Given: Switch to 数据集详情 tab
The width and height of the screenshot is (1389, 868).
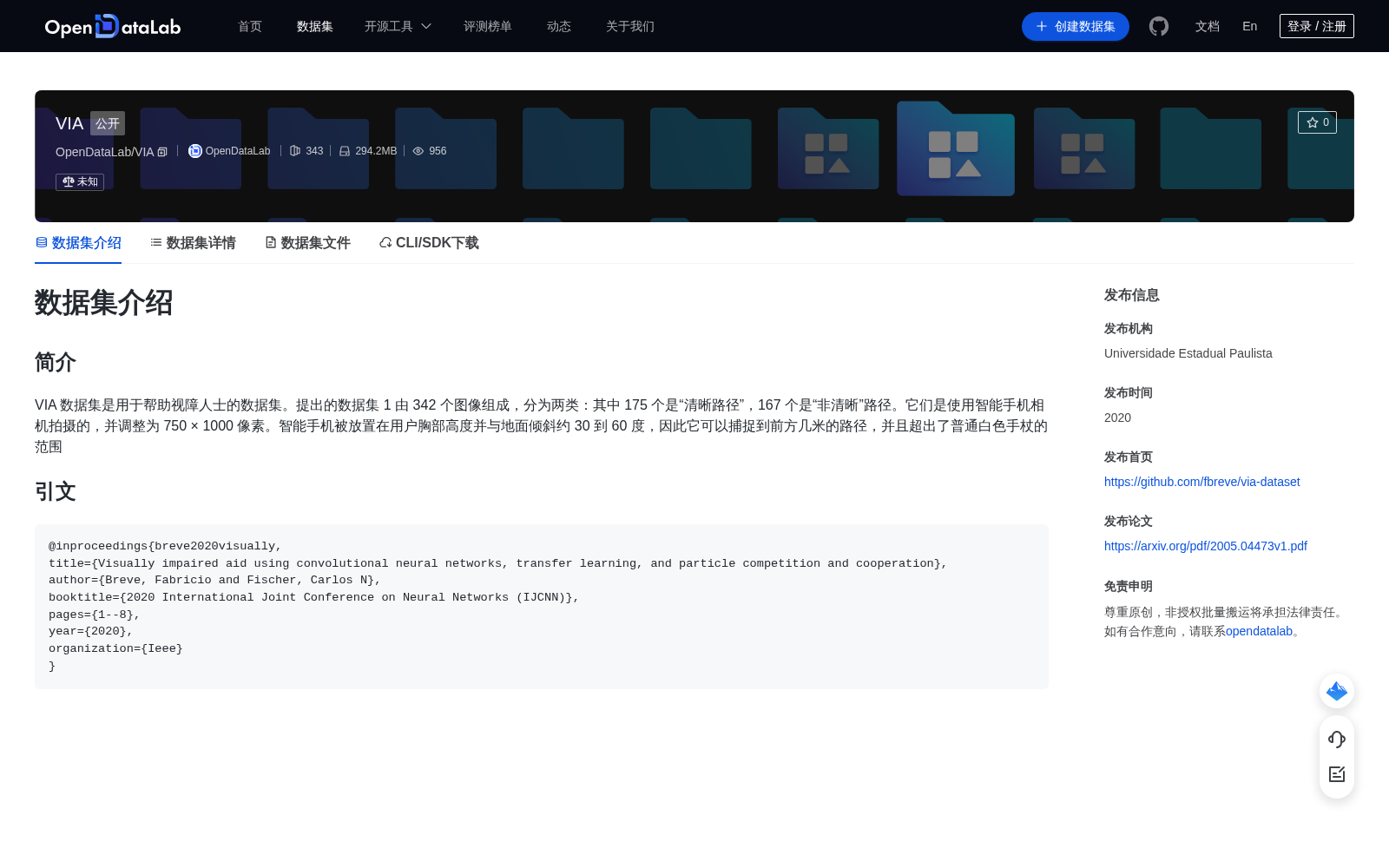Looking at the screenshot, I should click(193, 243).
